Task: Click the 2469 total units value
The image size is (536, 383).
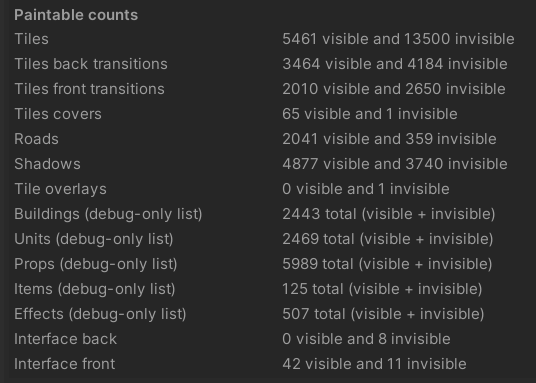Action: pyautogui.click(x=388, y=239)
